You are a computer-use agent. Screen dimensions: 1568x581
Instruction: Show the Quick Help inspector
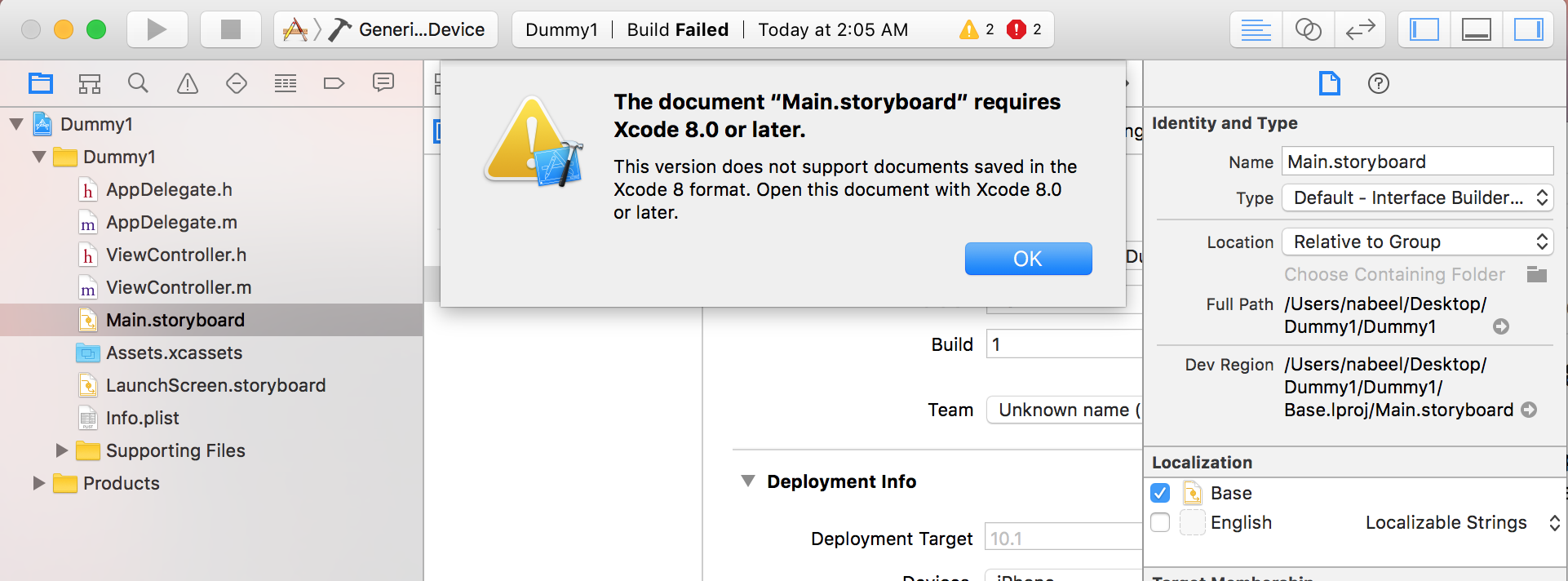pos(1379,83)
